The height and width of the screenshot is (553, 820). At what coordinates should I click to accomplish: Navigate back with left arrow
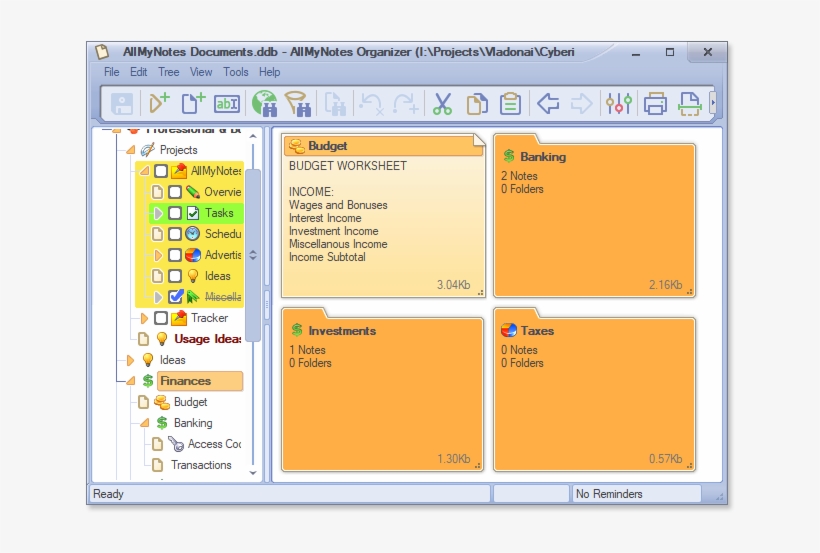point(548,103)
